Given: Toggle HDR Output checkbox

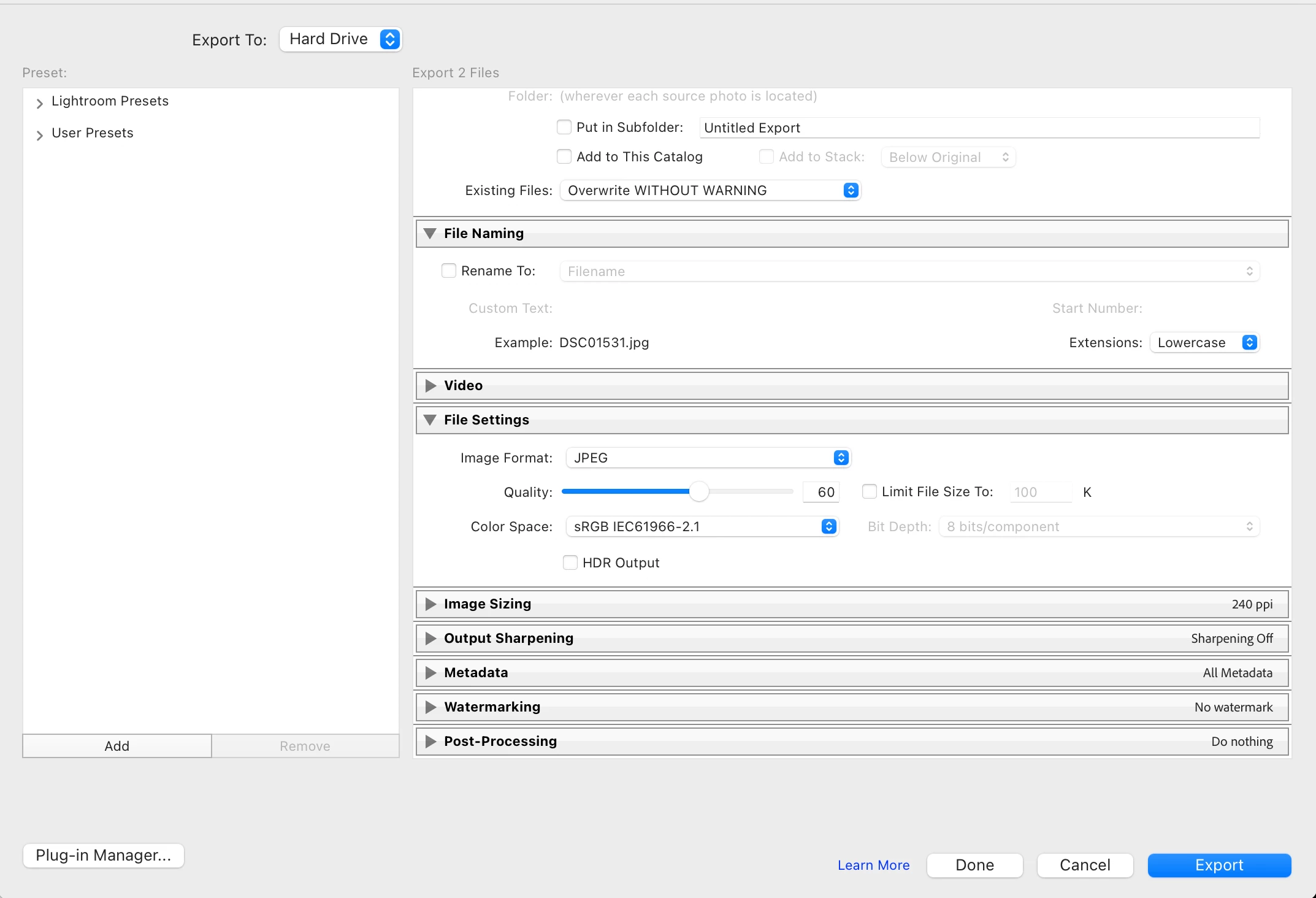Looking at the screenshot, I should tap(570, 562).
